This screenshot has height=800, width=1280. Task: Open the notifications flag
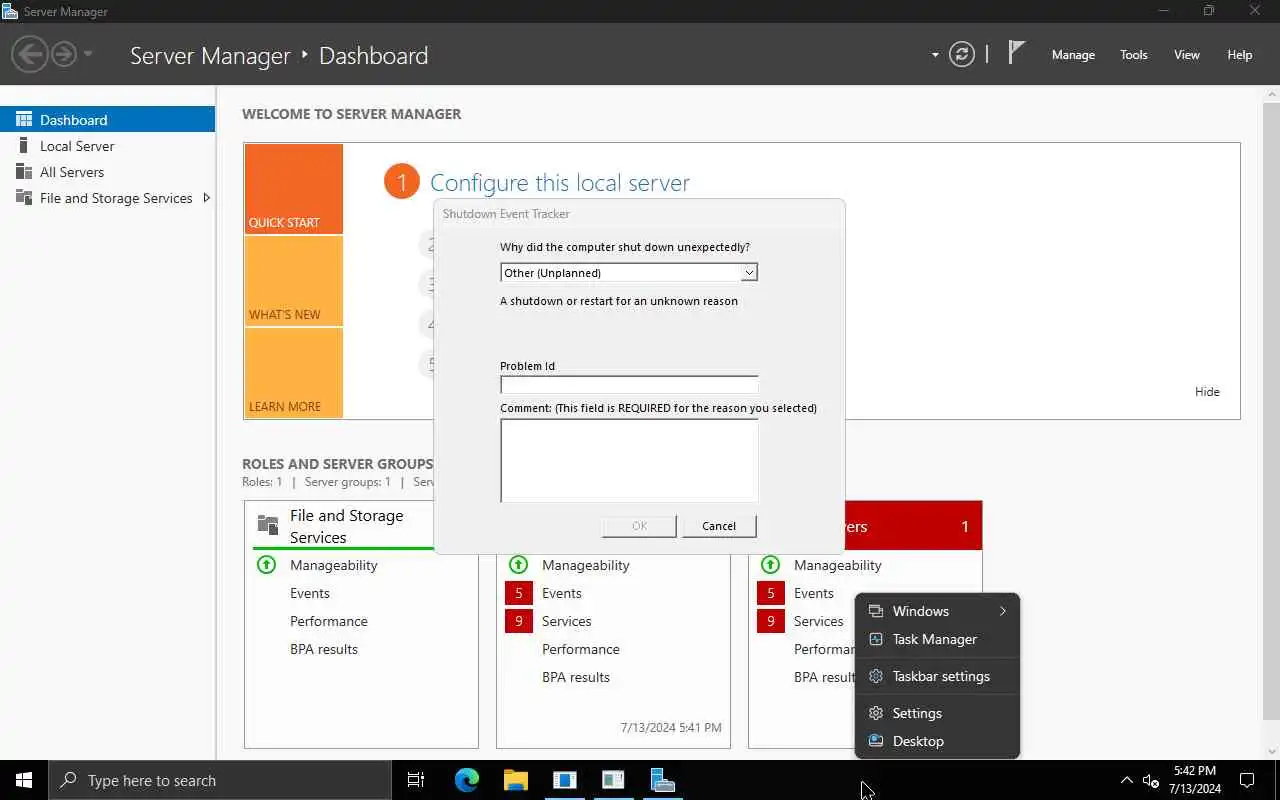tap(1016, 54)
